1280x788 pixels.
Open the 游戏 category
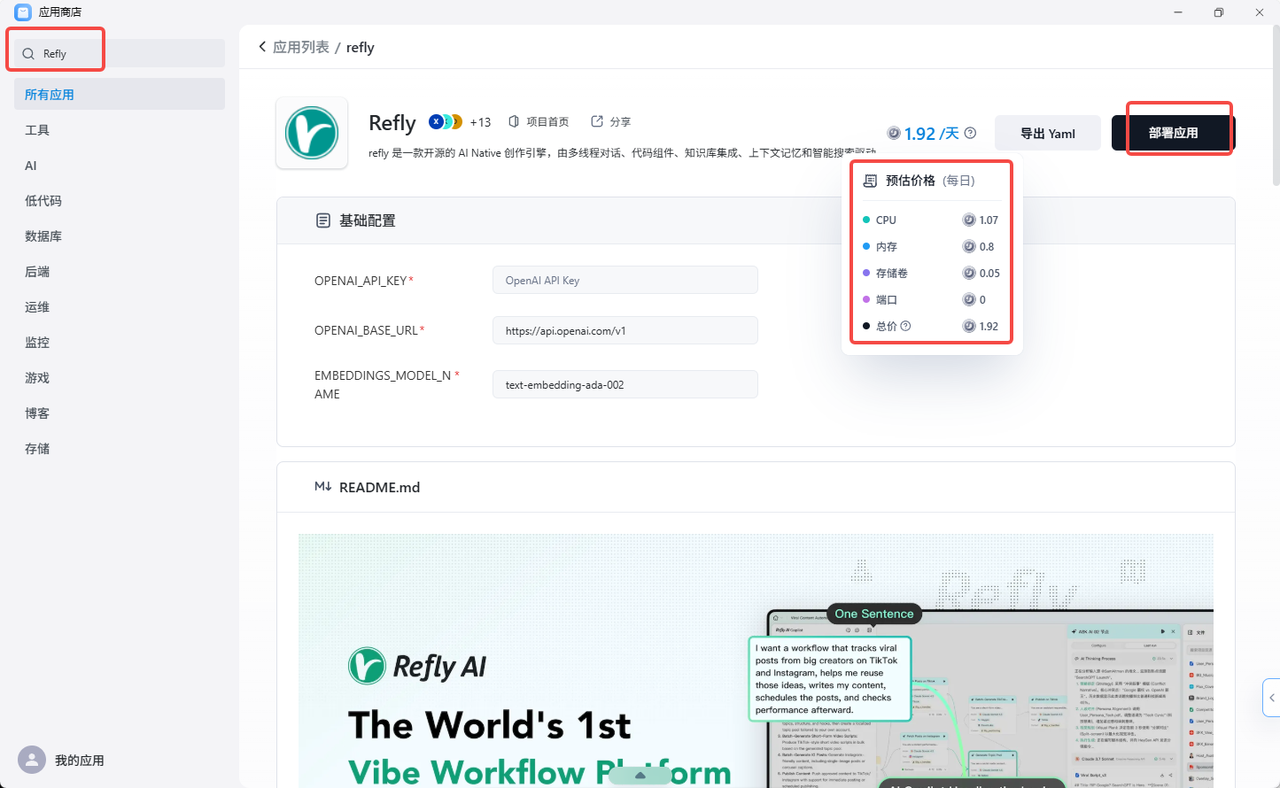[119, 378]
